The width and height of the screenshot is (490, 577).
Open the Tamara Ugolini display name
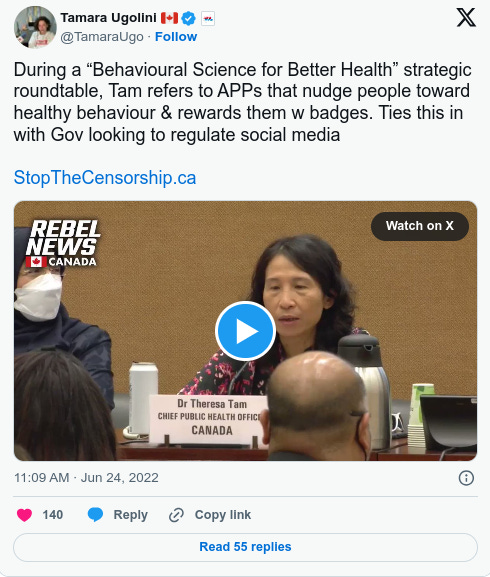(109, 18)
